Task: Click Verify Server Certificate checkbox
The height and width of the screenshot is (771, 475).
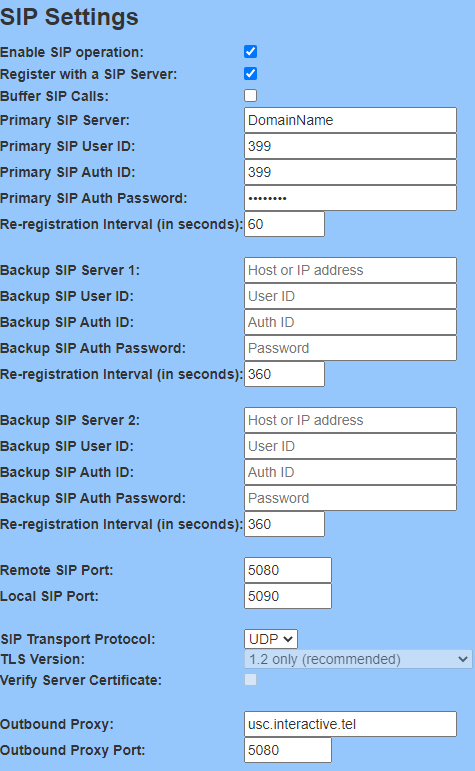Action: tap(250, 680)
